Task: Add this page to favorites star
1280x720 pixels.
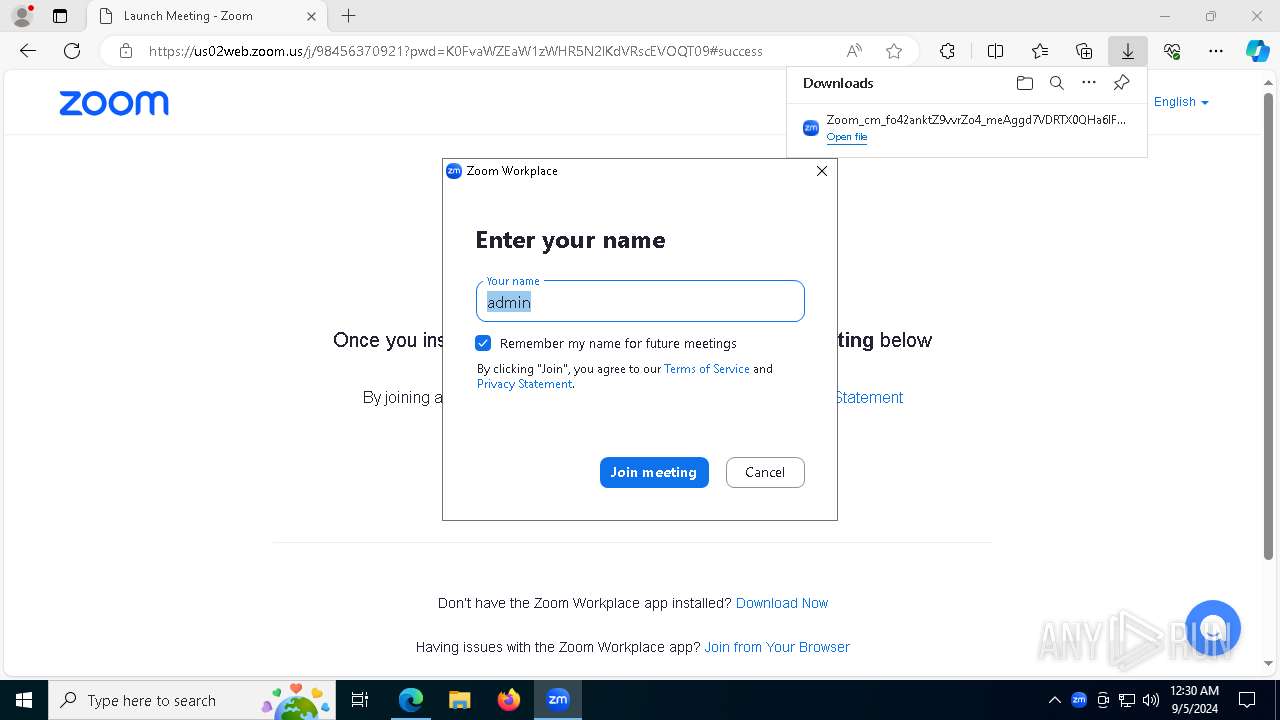Action: 894,51
